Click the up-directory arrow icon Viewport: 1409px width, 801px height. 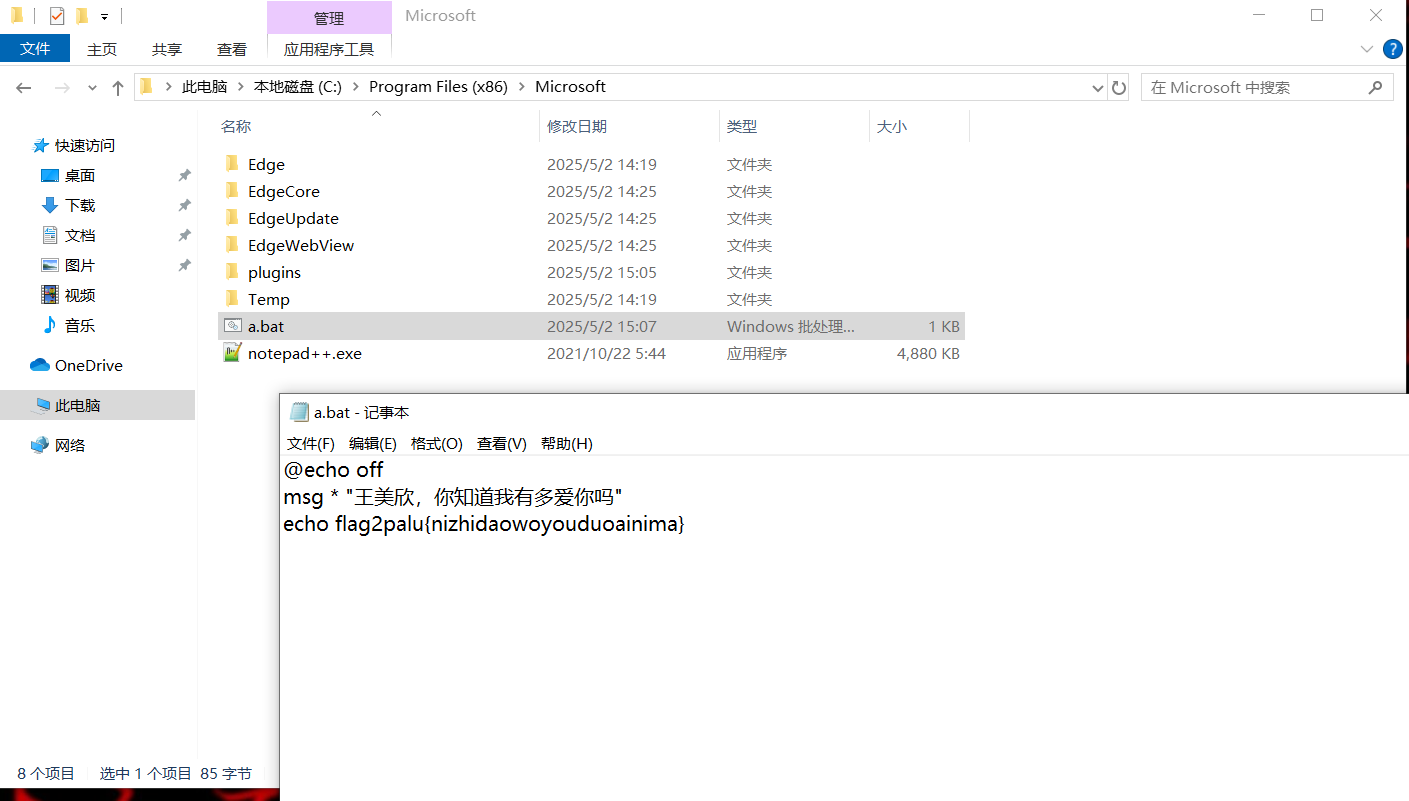[x=118, y=88]
